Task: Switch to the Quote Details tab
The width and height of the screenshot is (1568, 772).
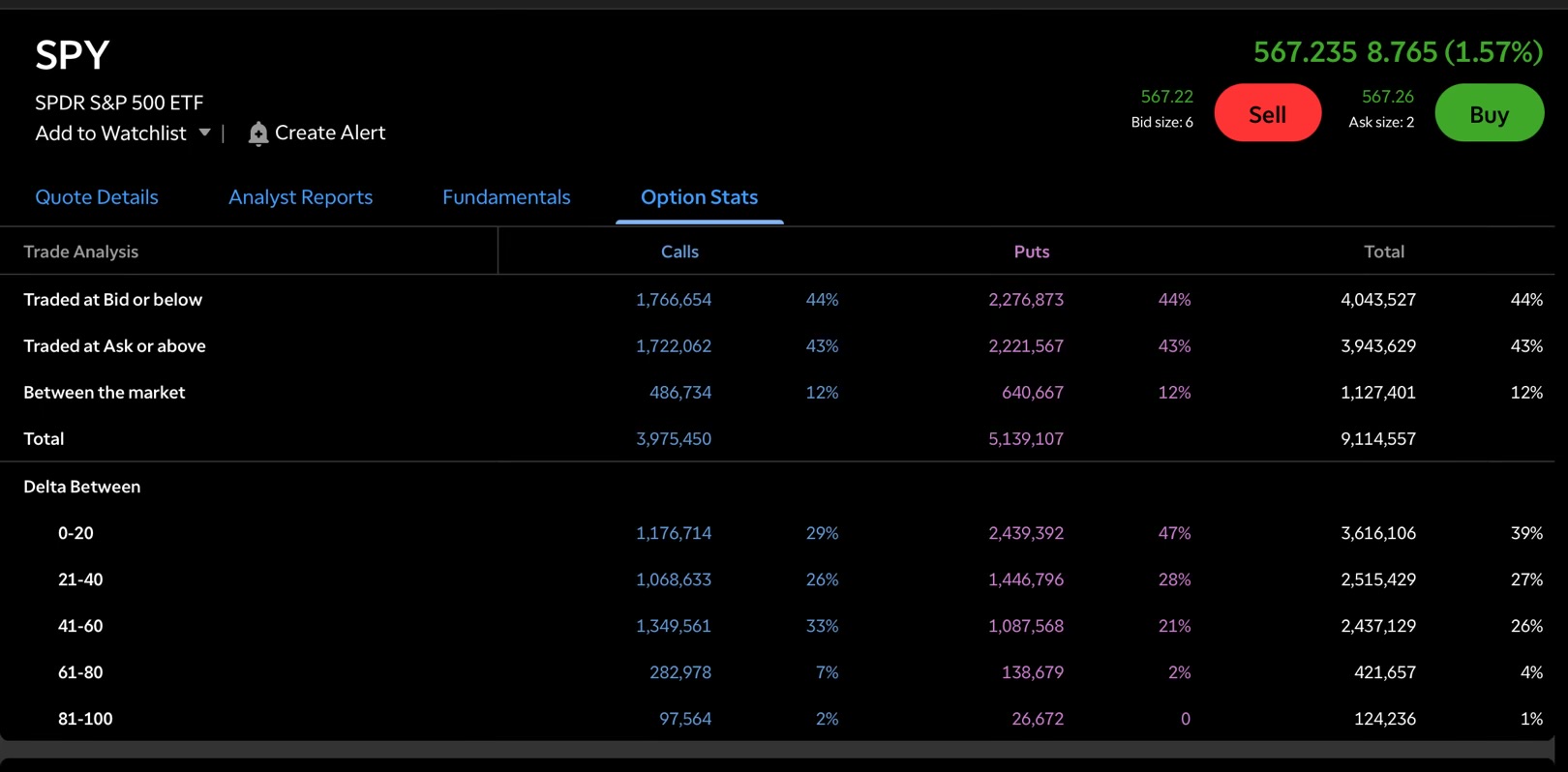Action: pyautogui.click(x=97, y=196)
